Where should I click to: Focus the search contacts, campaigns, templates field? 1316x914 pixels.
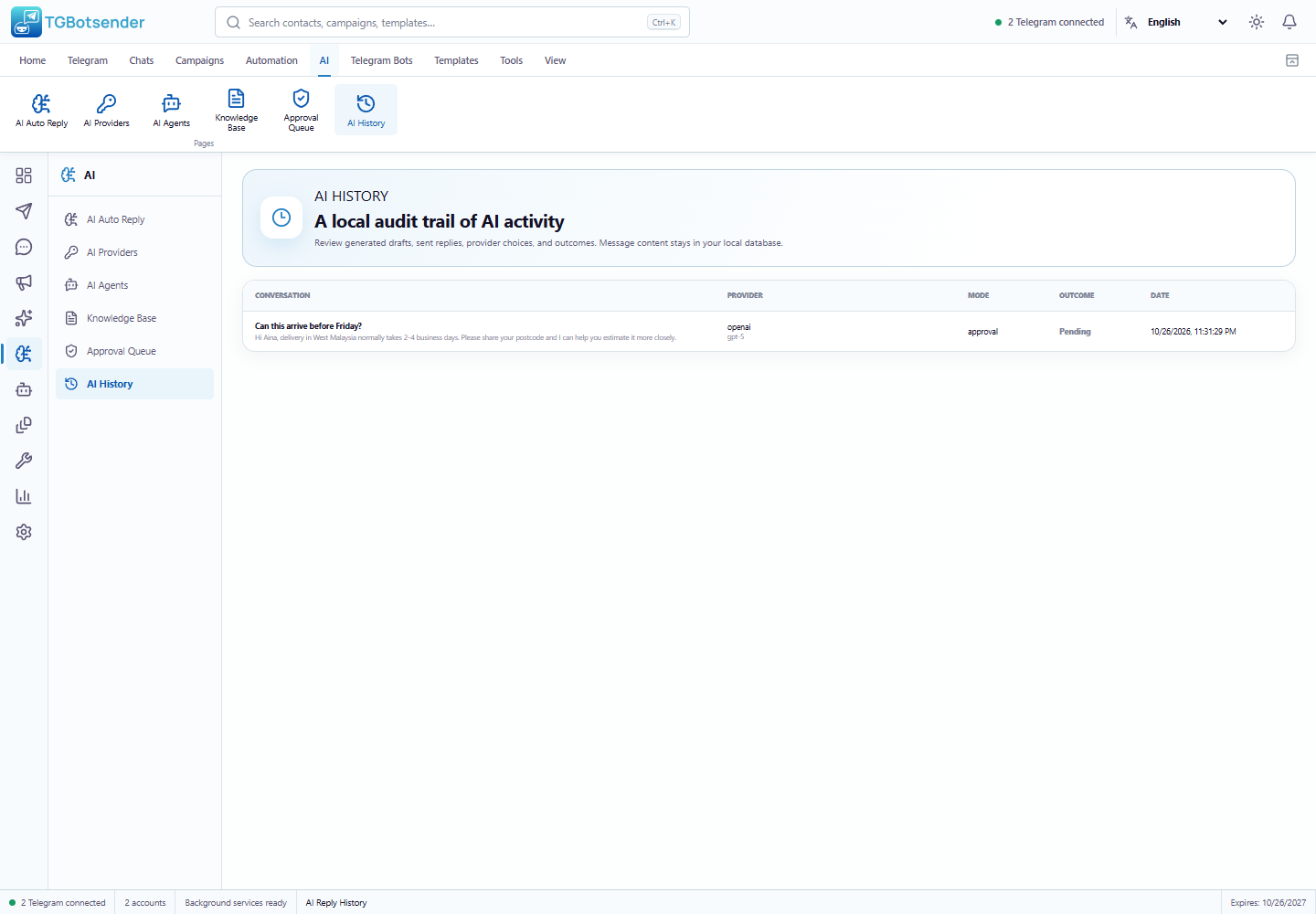click(x=451, y=22)
